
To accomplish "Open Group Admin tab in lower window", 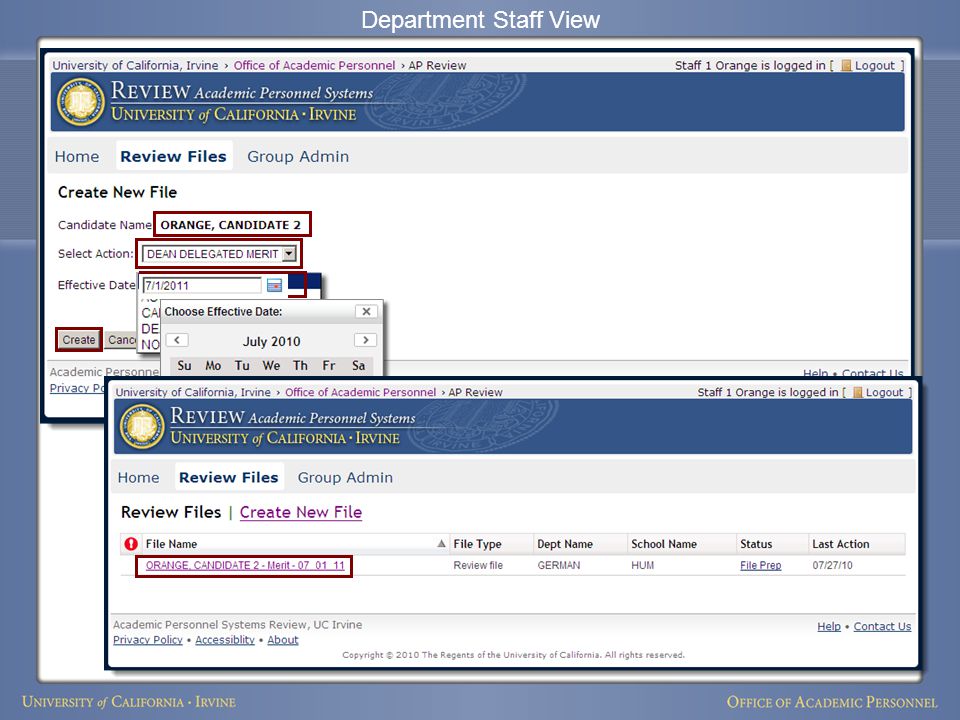I will point(345,478).
